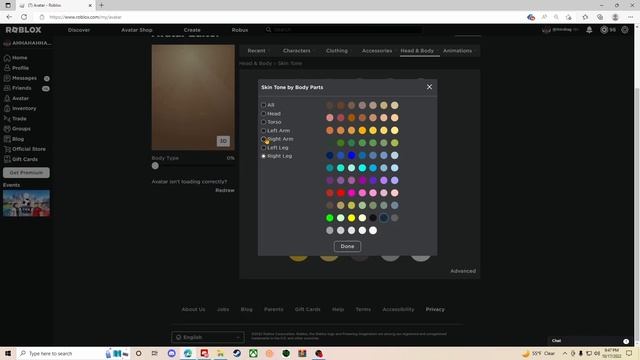Select the Left Leg radio button
Screen dimensions: 640x360
(x=264, y=147)
